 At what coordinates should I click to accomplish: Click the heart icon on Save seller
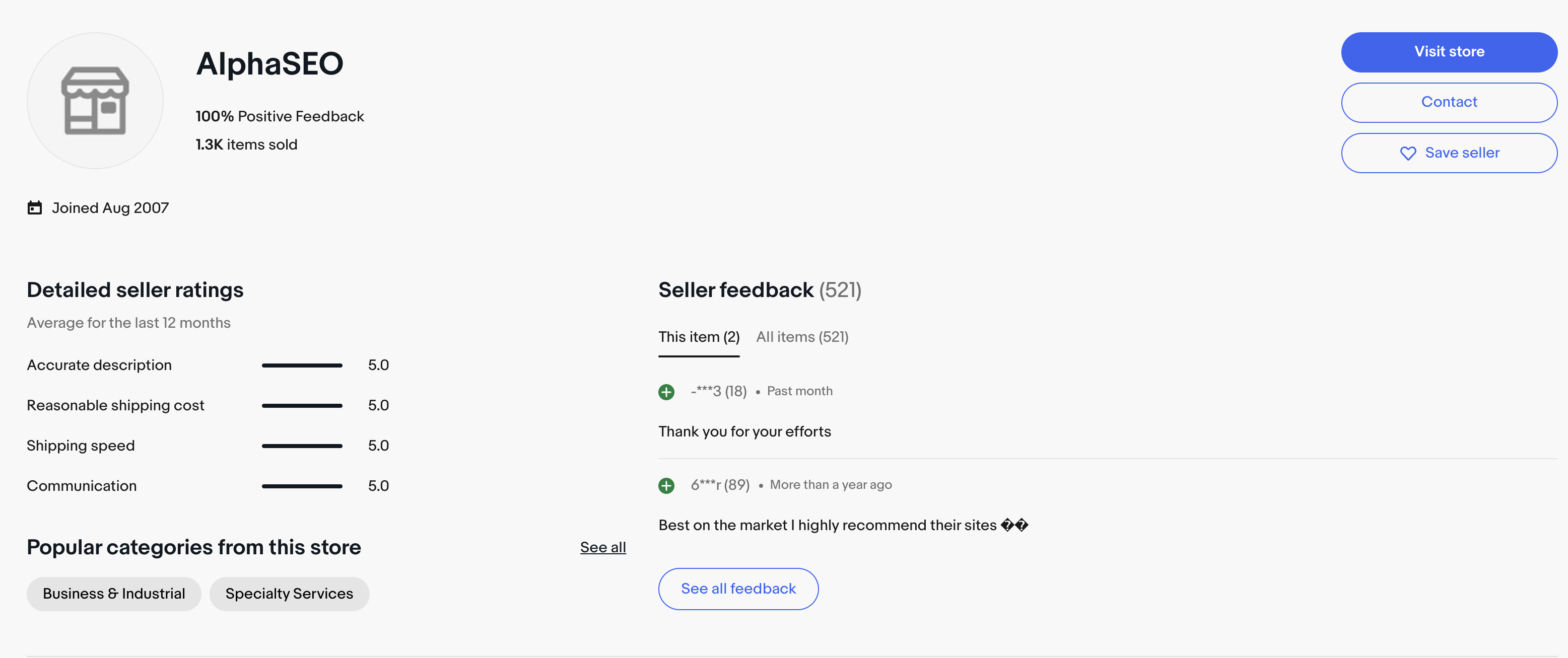pyautogui.click(x=1407, y=153)
